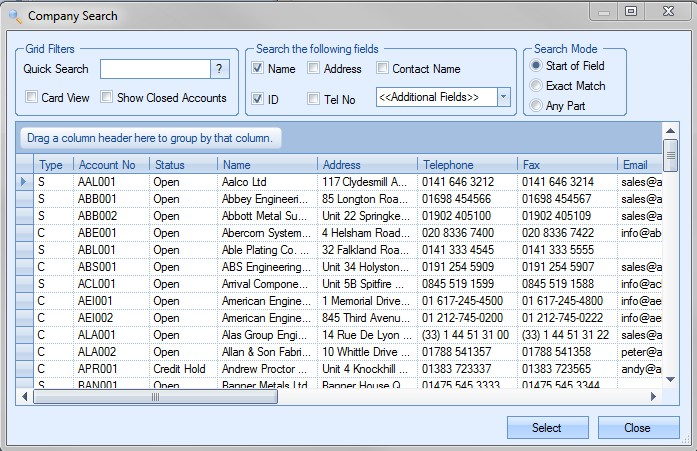
Task: Check the Address search field checkbox
Action: click(x=314, y=69)
